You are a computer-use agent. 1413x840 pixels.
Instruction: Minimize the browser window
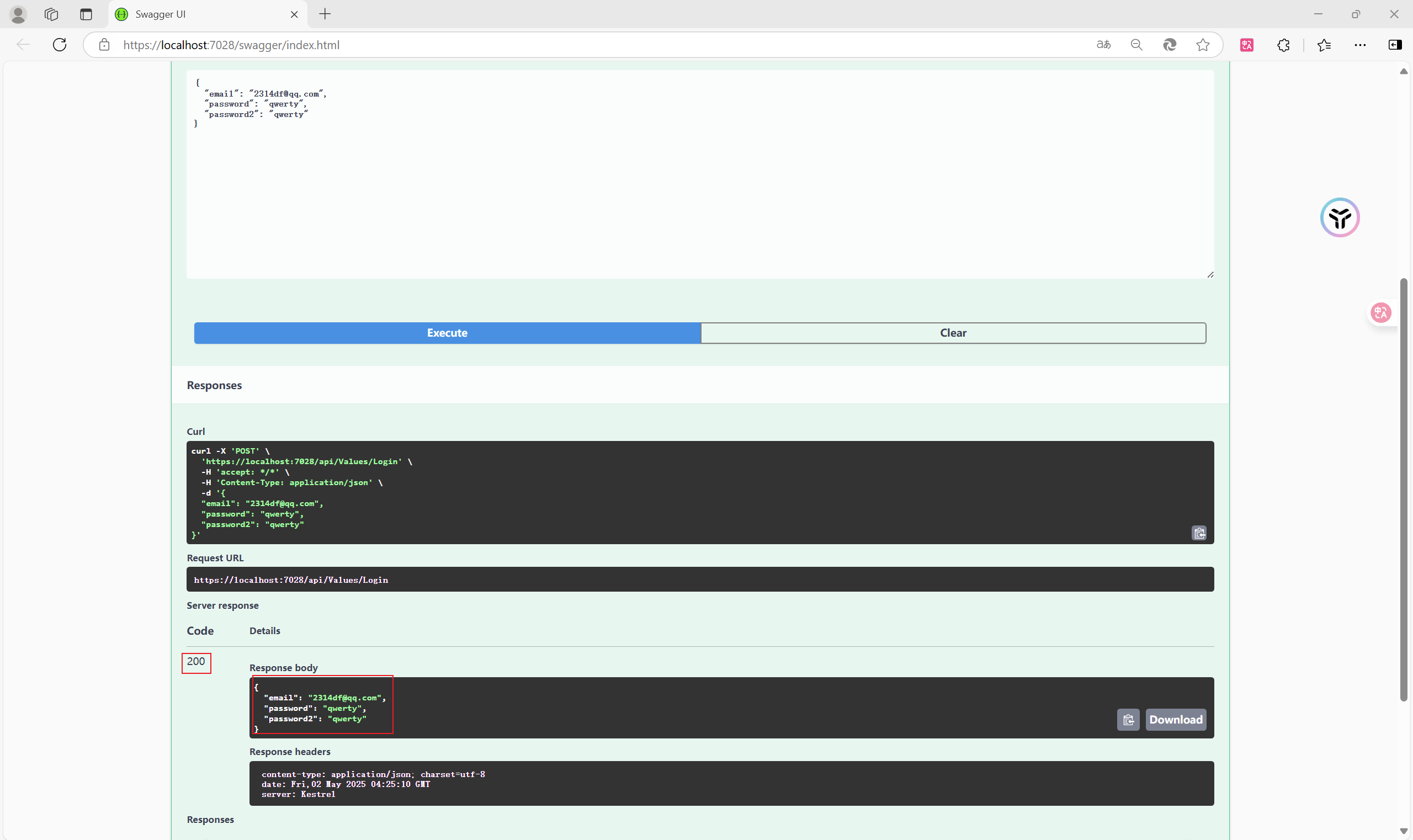click(x=1318, y=14)
